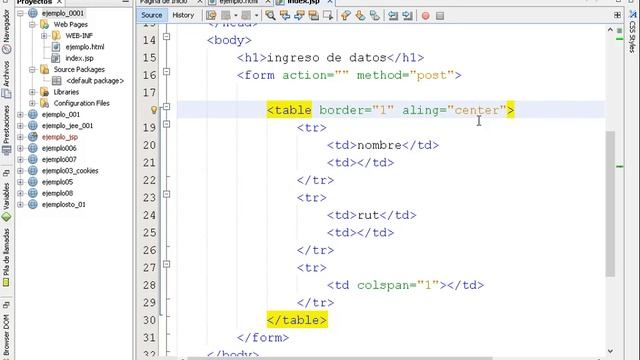Toggle Rectangular Selection toolbar icon
640x360 pixels.
(328, 16)
